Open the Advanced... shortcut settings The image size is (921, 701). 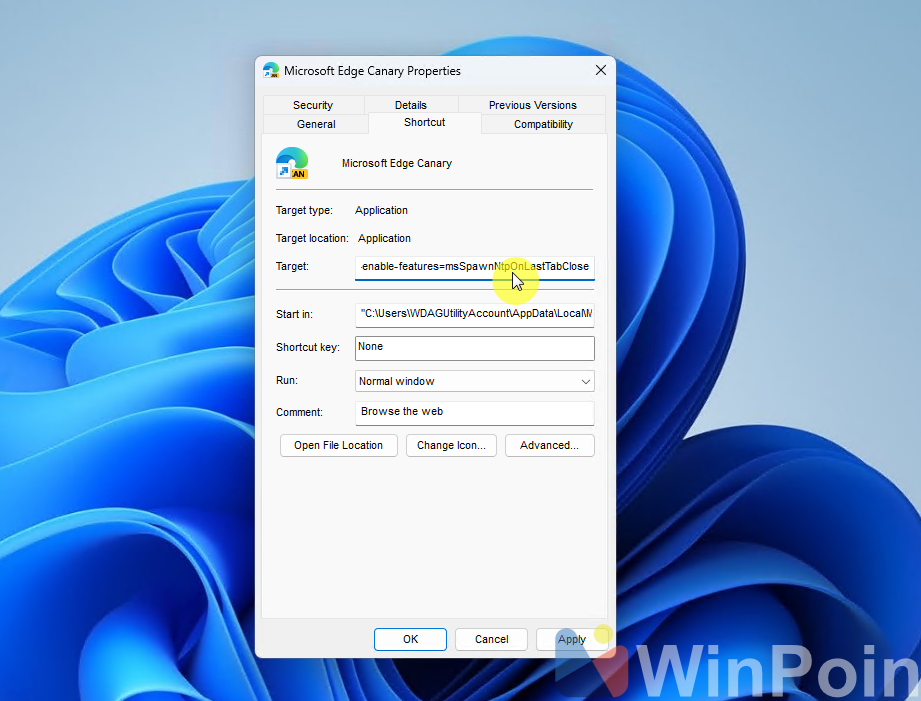549,446
